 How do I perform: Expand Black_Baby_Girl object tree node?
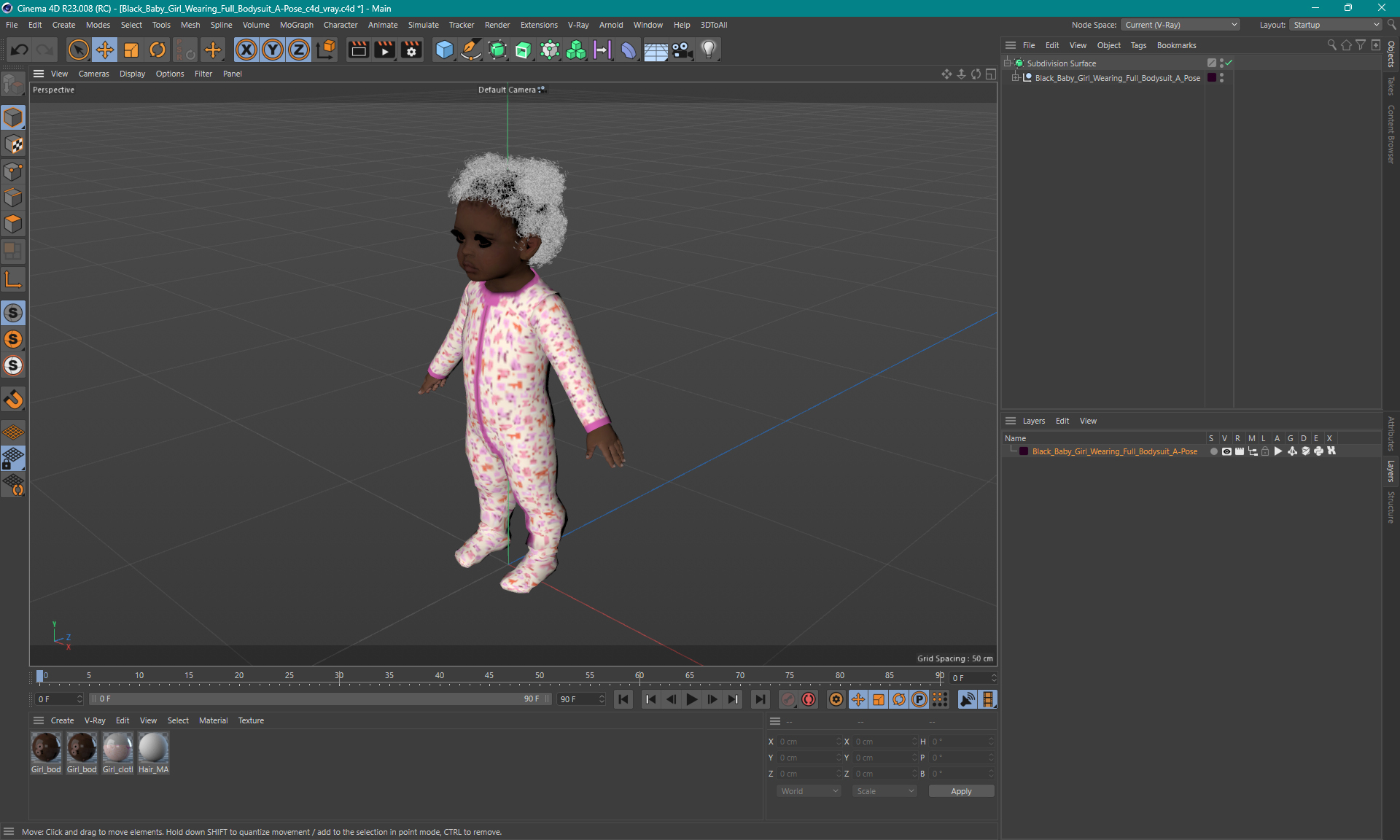(x=1015, y=78)
